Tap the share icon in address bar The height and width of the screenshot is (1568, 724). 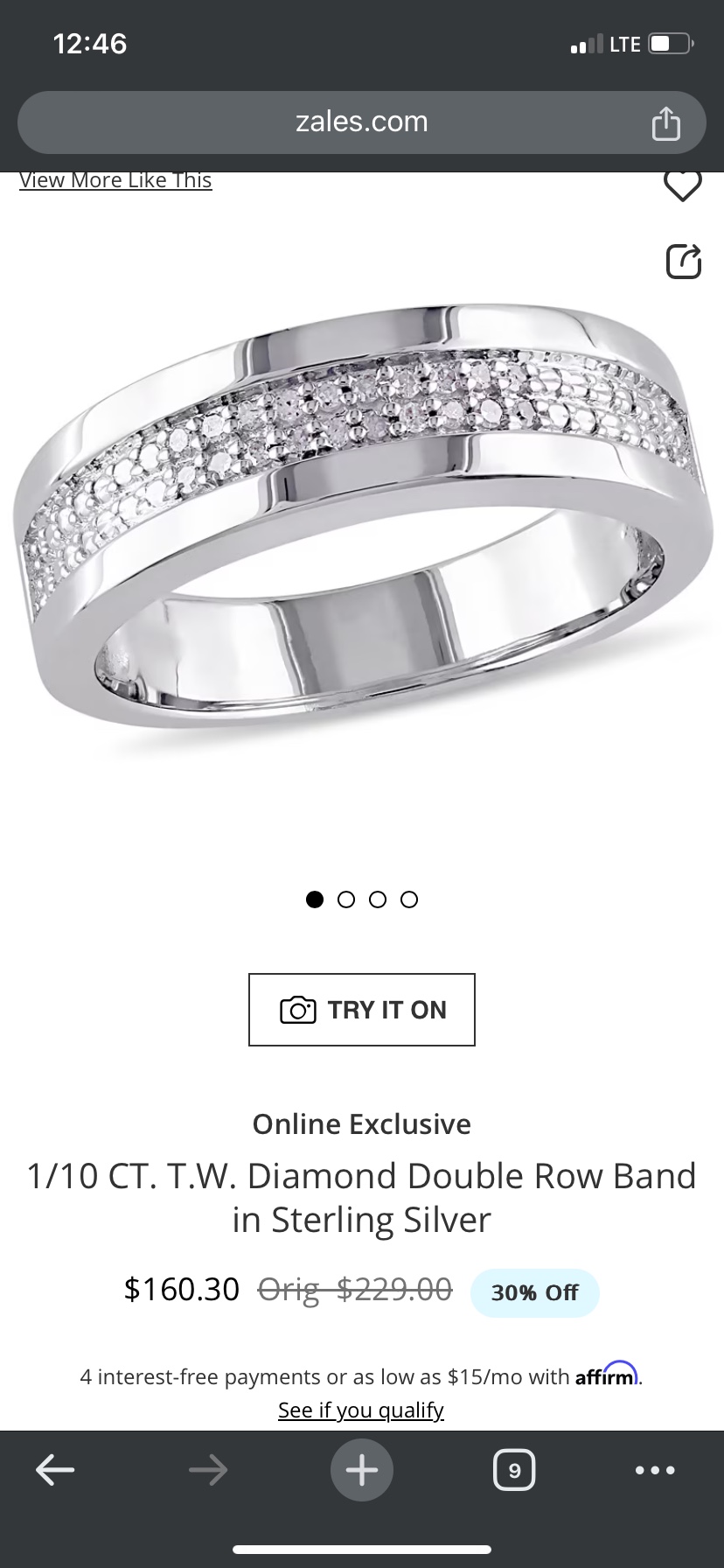(665, 122)
